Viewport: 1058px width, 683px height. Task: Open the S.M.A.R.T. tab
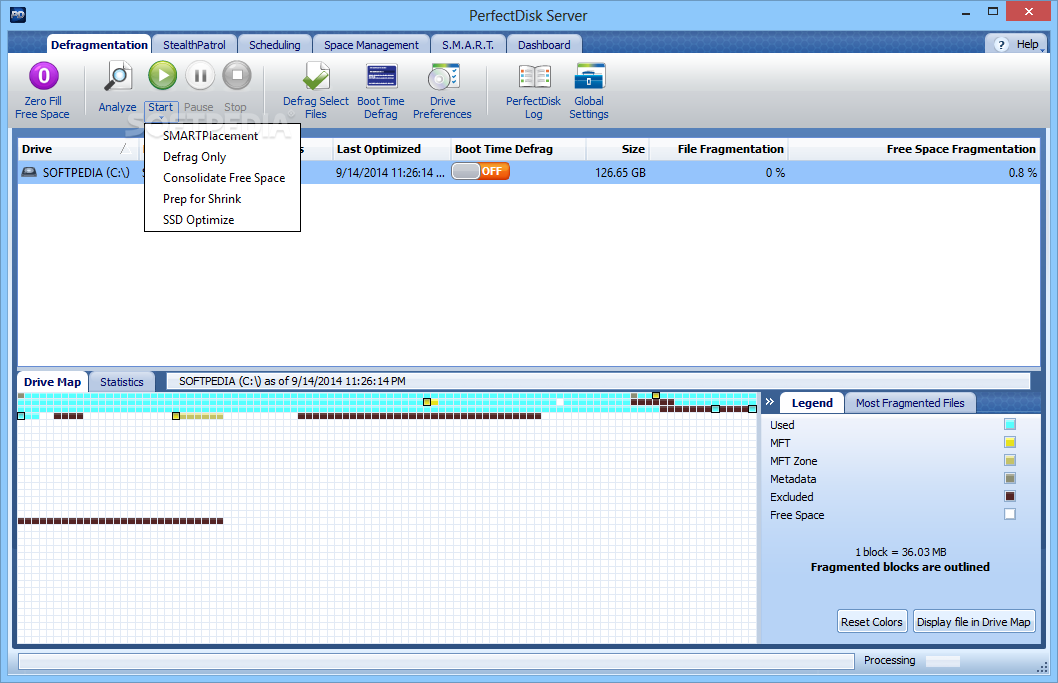coord(468,45)
